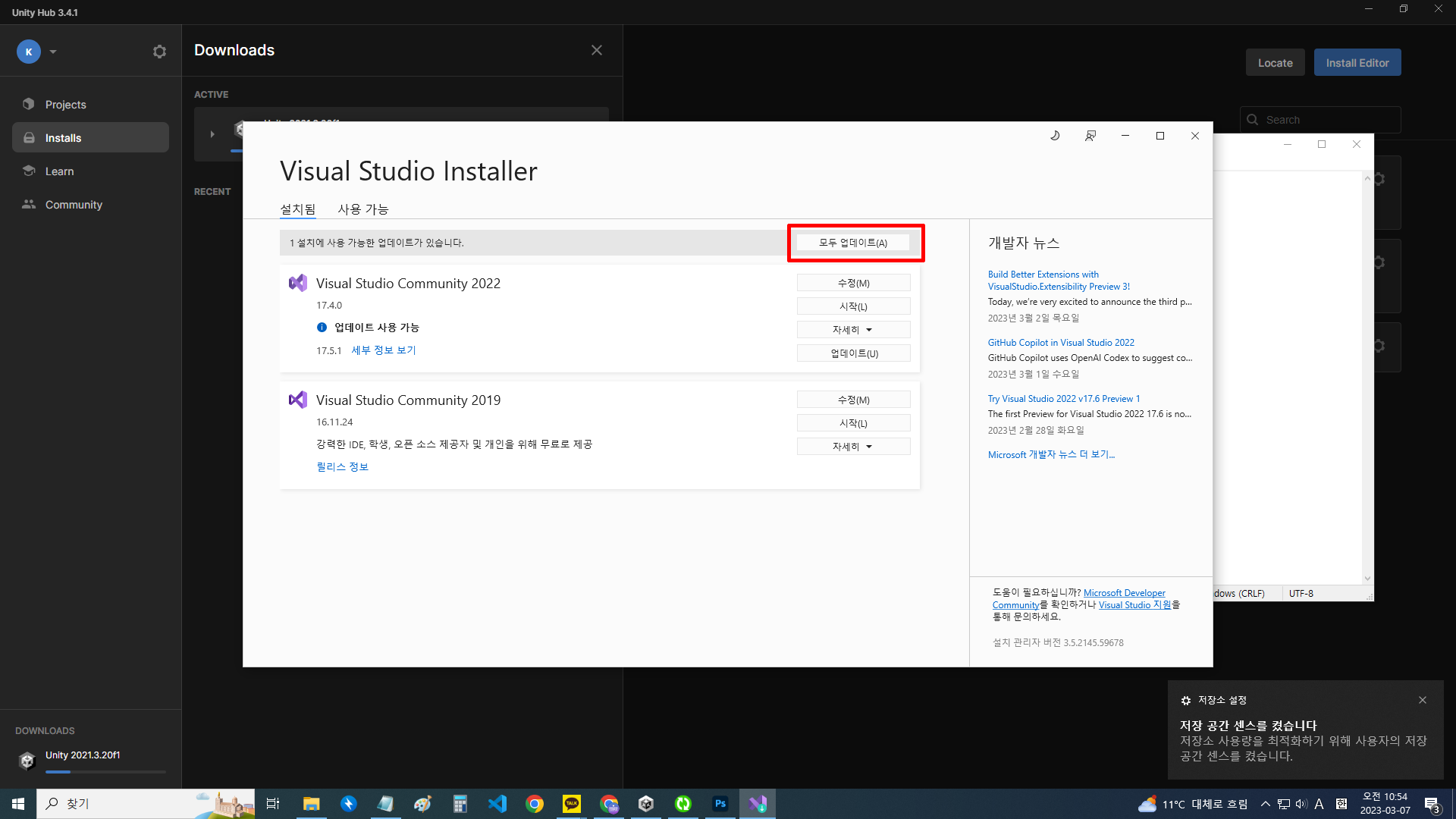Click 시작(L) for Visual Studio Community 2022

tap(853, 306)
